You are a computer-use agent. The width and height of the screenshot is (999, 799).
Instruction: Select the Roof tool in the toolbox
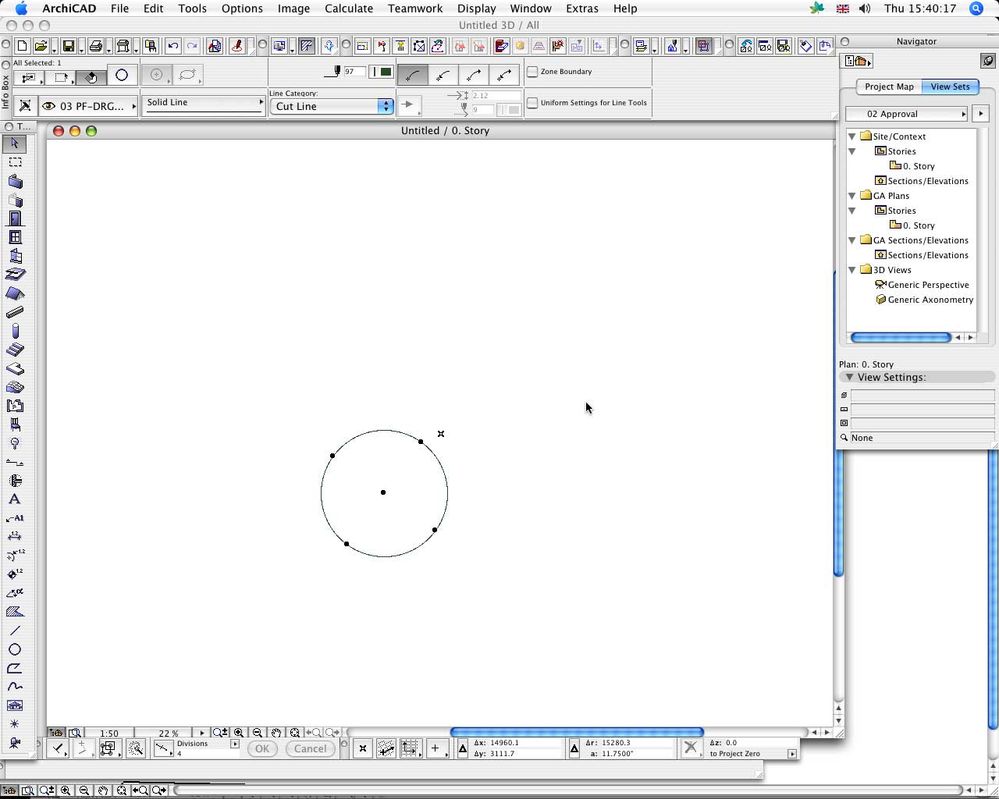coord(14,293)
